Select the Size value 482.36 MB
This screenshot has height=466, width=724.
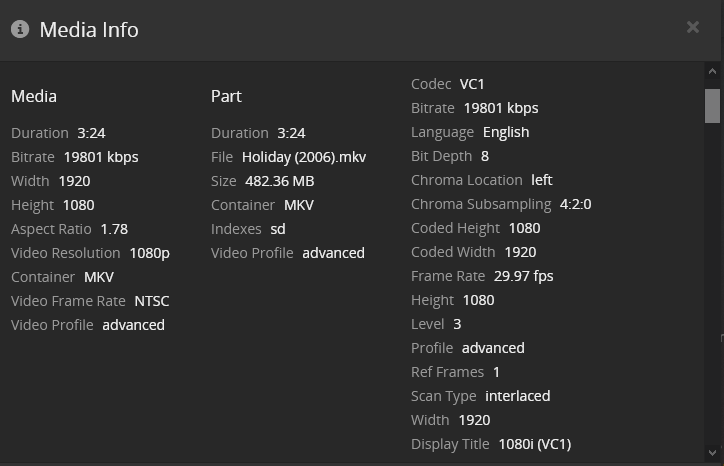[279, 181]
